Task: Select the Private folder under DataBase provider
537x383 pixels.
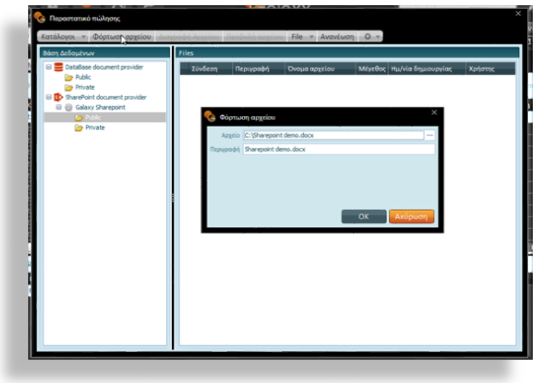Action: pyautogui.click(x=85, y=87)
